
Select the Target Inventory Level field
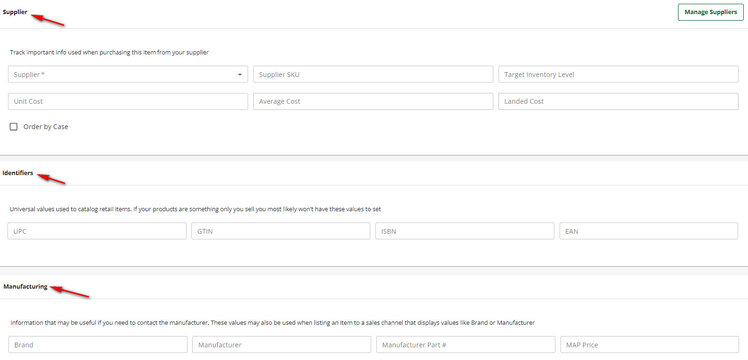618,74
